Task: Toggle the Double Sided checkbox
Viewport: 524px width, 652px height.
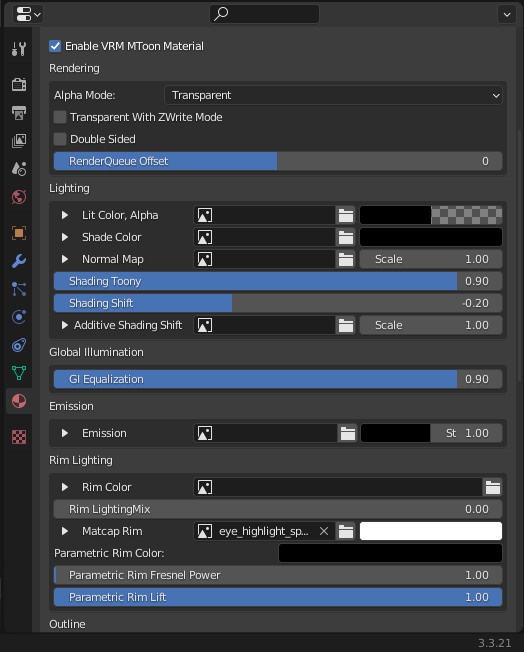Action: (x=60, y=139)
